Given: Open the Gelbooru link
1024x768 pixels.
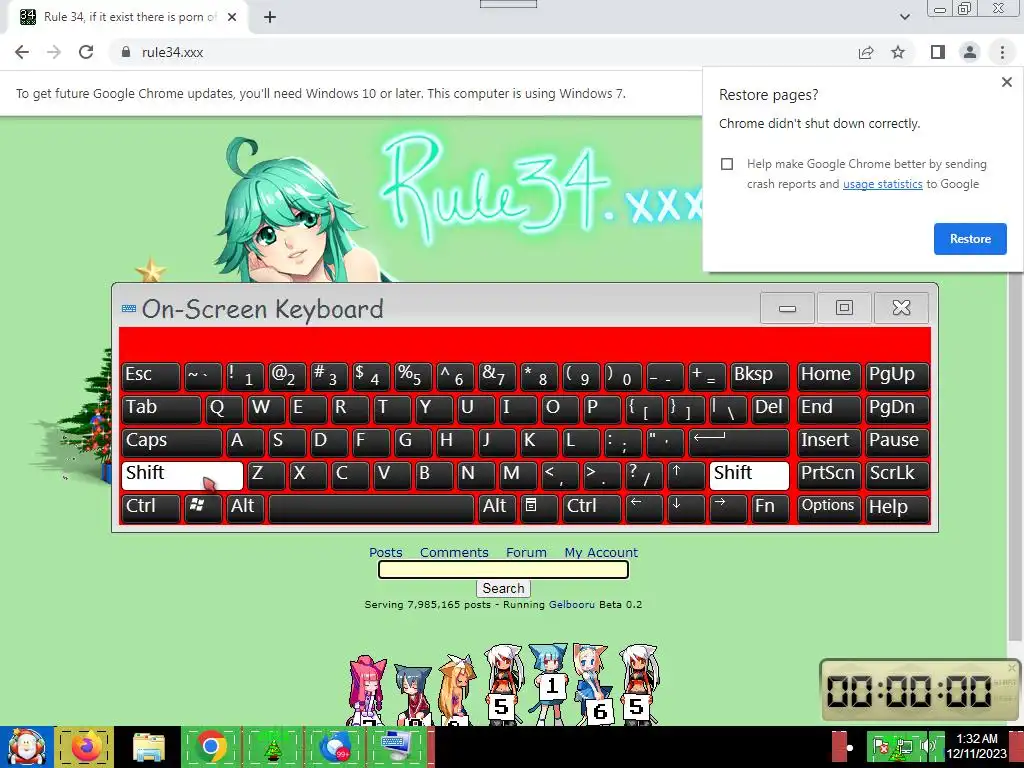Looking at the screenshot, I should coord(571,605).
